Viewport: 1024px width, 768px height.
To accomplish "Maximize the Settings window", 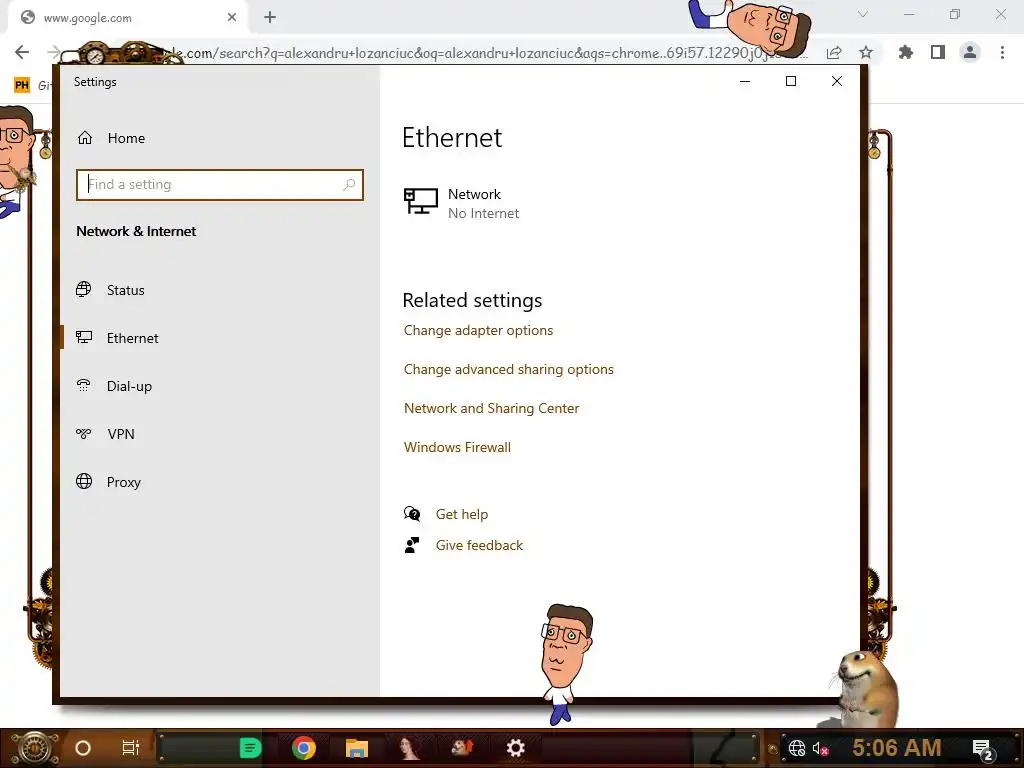I will pos(791,81).
